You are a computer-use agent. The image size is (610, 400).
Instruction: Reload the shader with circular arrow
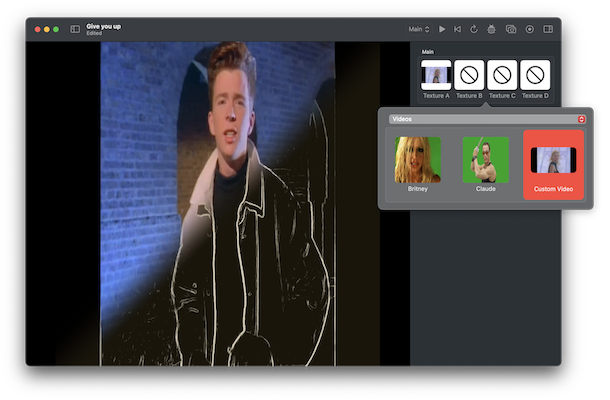click(x=474, y=29)
